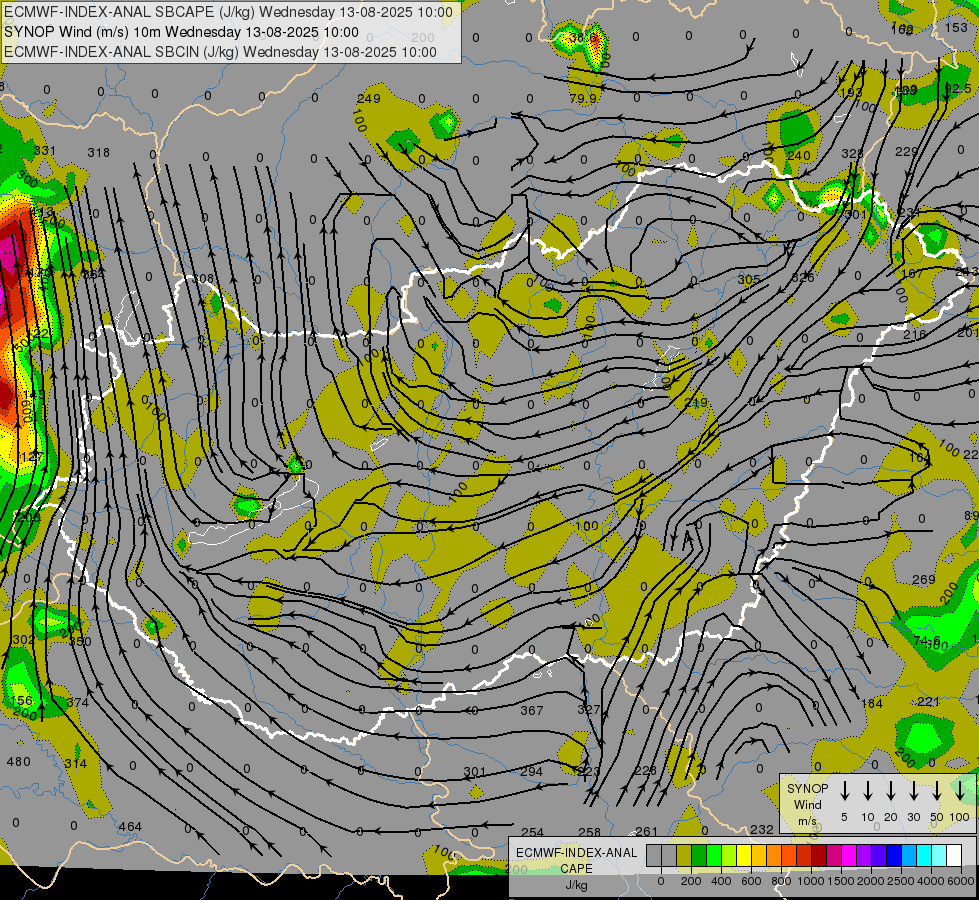
Task: Pick the cyan swatch in the CAPE legend
Action: (x=923, y=856)
